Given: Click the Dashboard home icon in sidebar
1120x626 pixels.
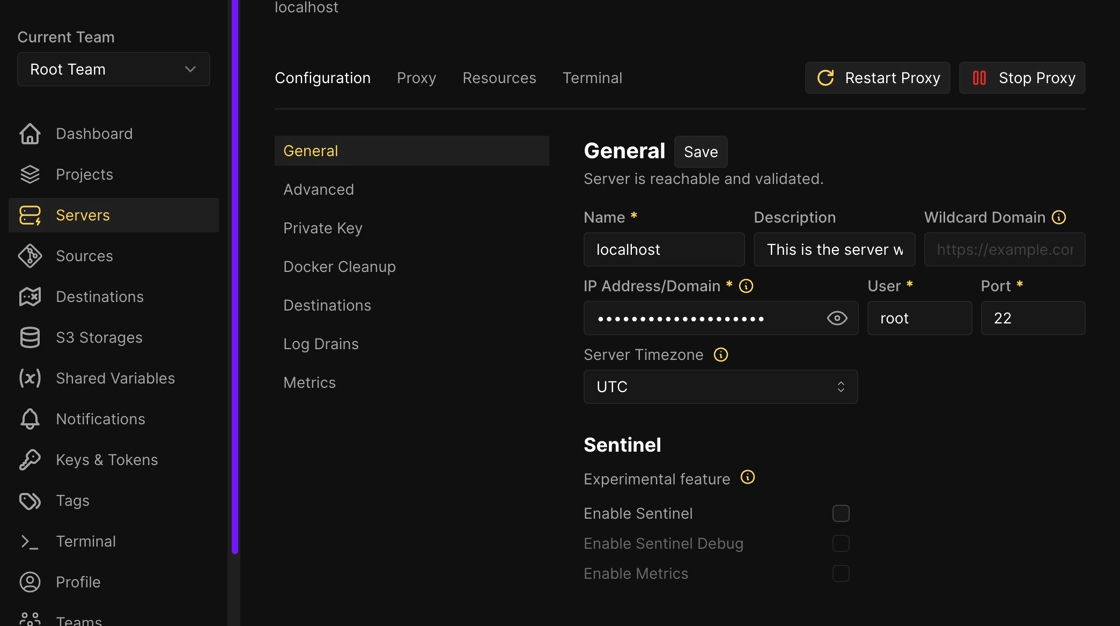Looking at the screenshot, I should (30, 133).
